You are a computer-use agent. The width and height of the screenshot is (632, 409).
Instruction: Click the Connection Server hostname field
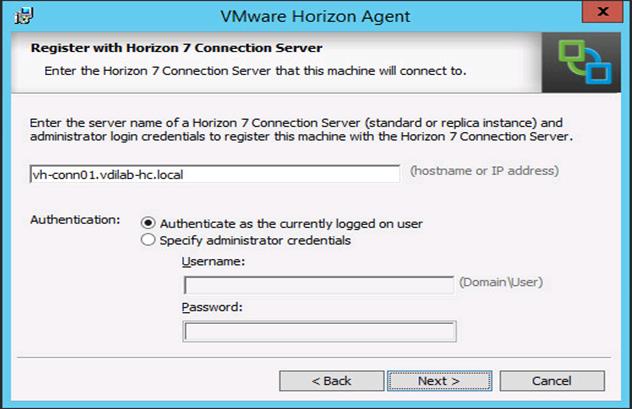tap(215, 174)
